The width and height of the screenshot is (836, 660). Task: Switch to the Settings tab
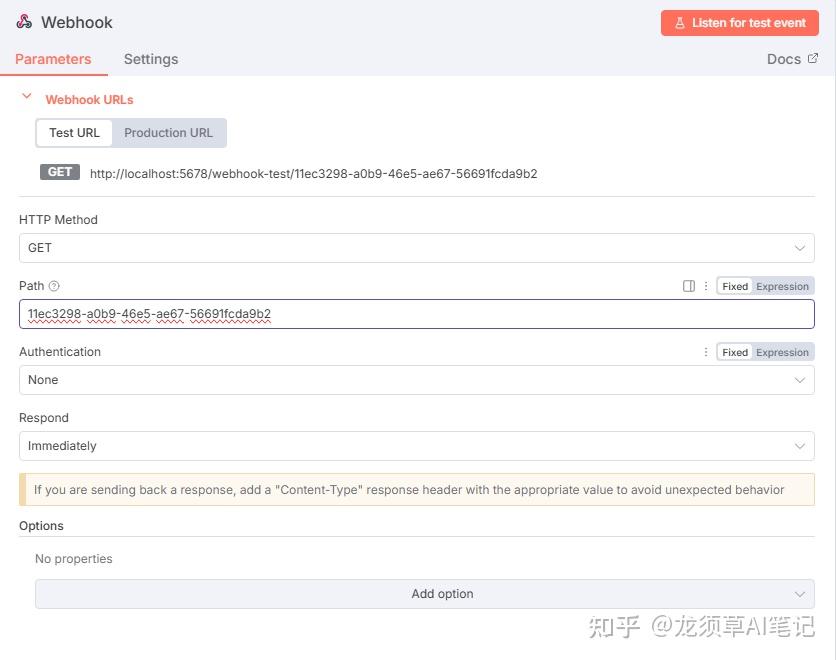click(x=151, y=59)
